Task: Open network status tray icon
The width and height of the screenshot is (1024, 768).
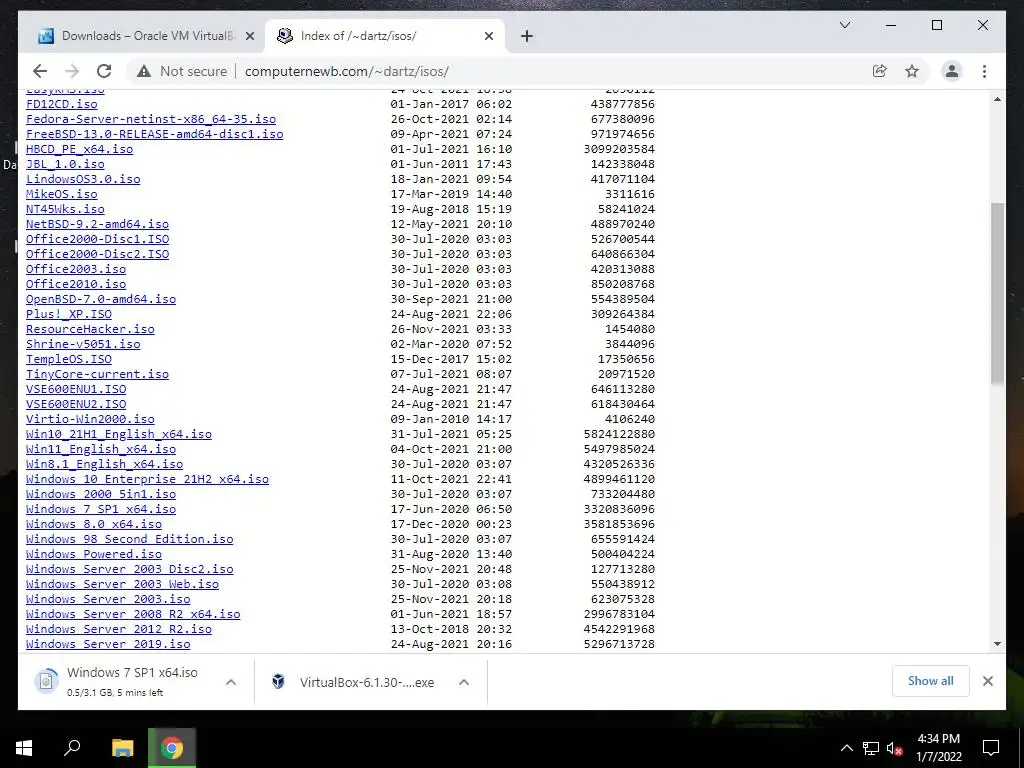Action: 871,748
